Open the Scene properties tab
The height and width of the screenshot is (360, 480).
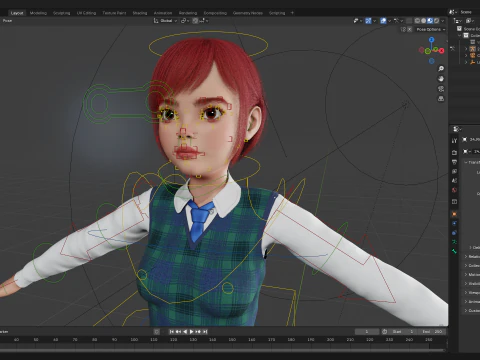pyautogui.click(x=454, y=181)
